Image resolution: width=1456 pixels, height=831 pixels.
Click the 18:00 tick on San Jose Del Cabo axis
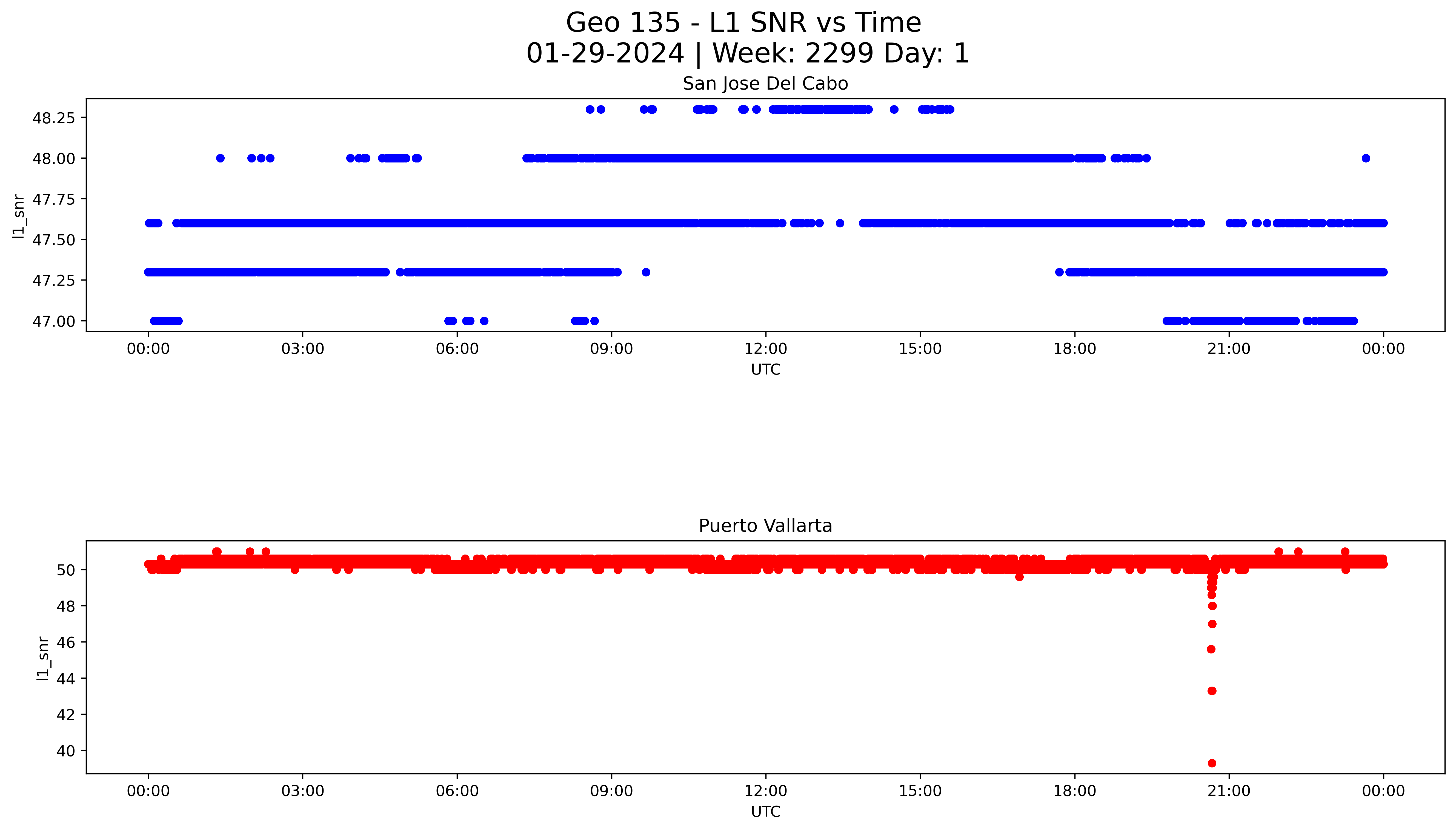coord(1075,349)
